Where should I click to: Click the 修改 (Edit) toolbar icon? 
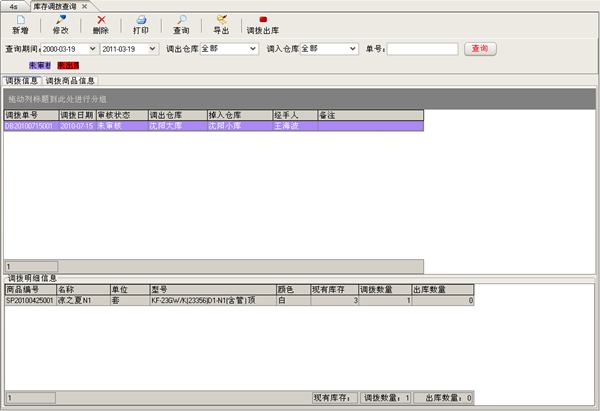click(x=60, y=20)
